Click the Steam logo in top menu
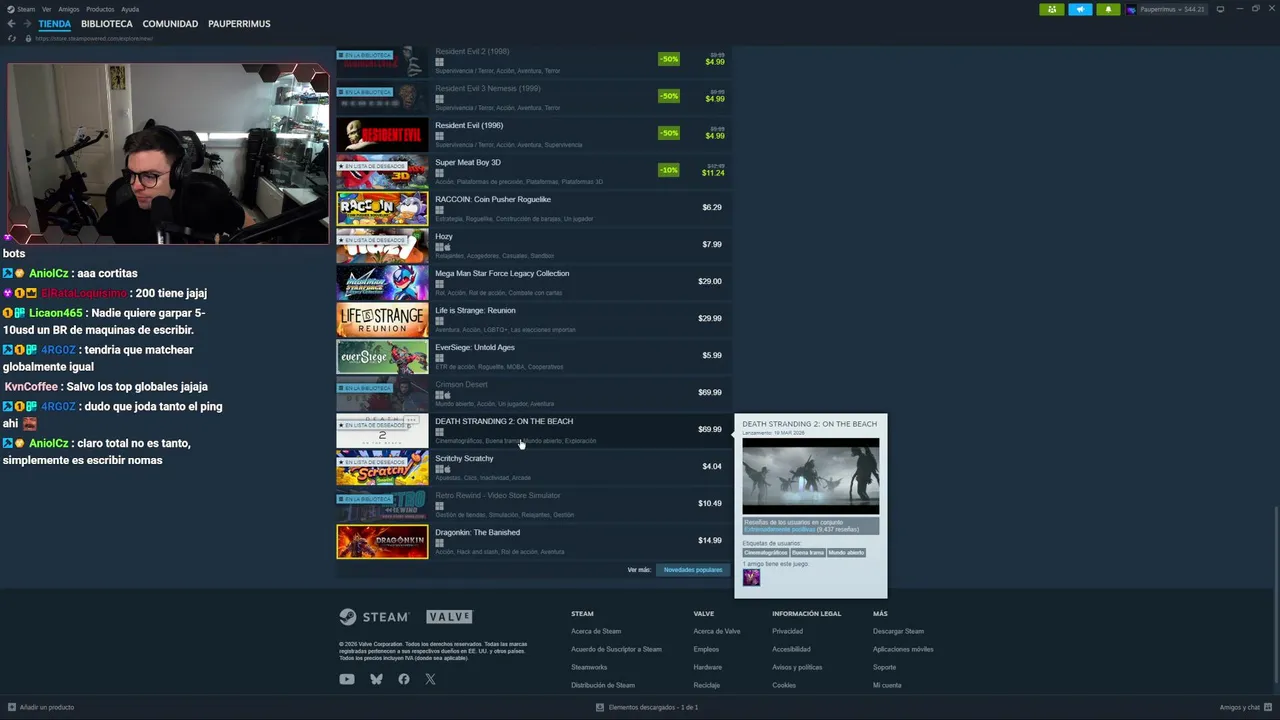Viewport: 1280px width, 720px height. (10, 9)
